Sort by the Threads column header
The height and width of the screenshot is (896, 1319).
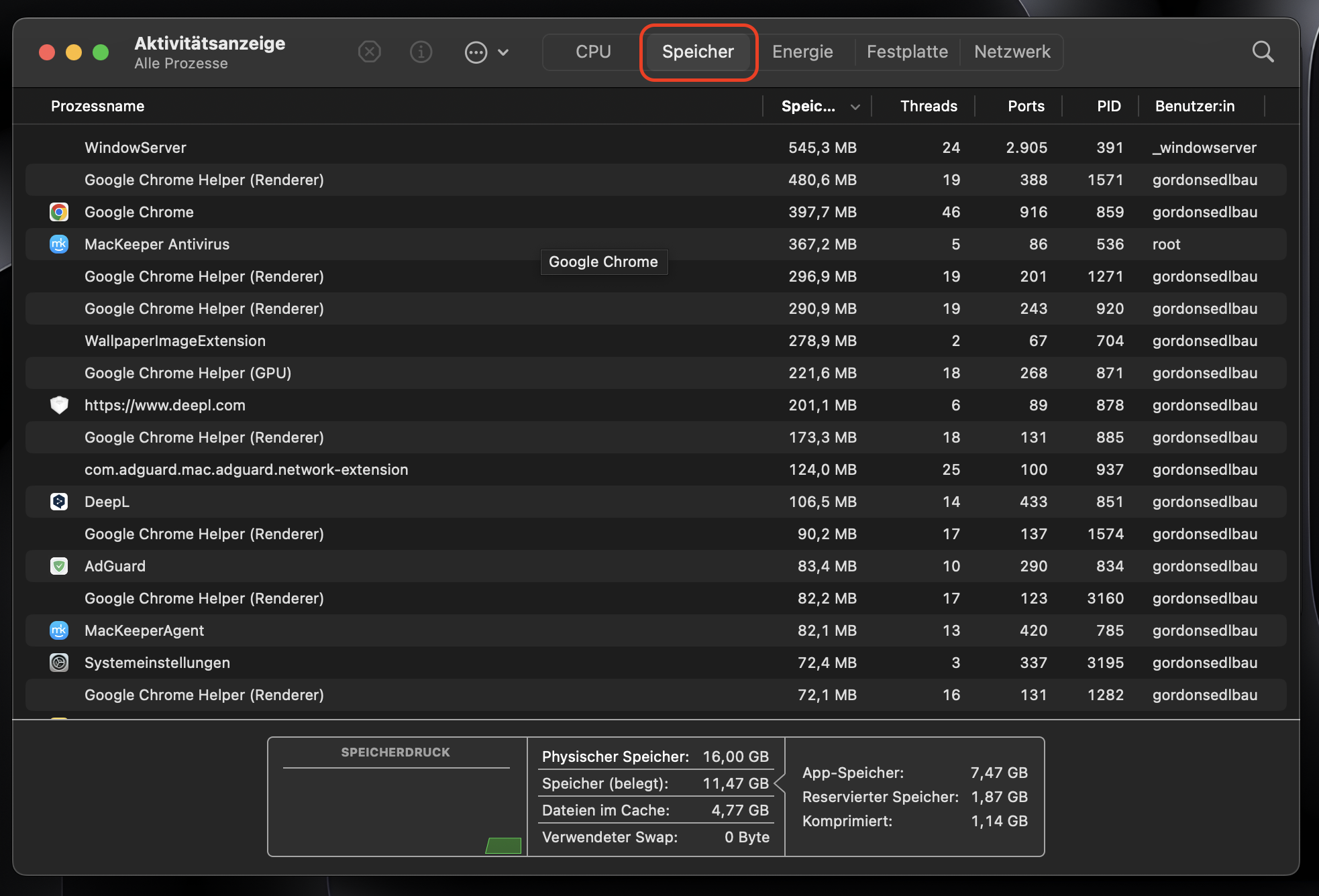(x=928, y=106)
